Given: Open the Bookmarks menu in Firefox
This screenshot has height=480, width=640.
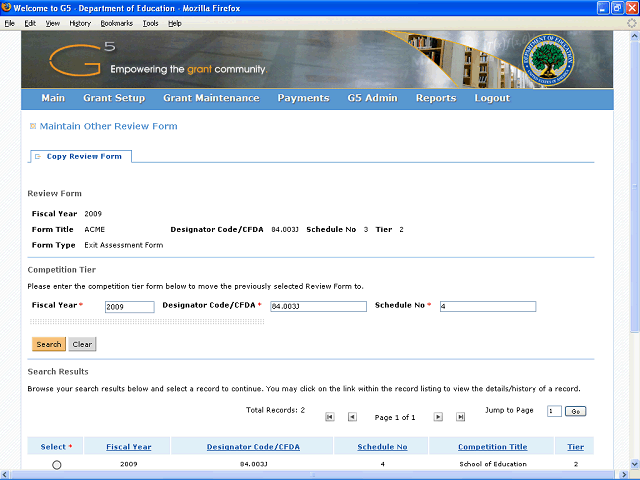Looking at the screenshot, I should pos(116,22).
